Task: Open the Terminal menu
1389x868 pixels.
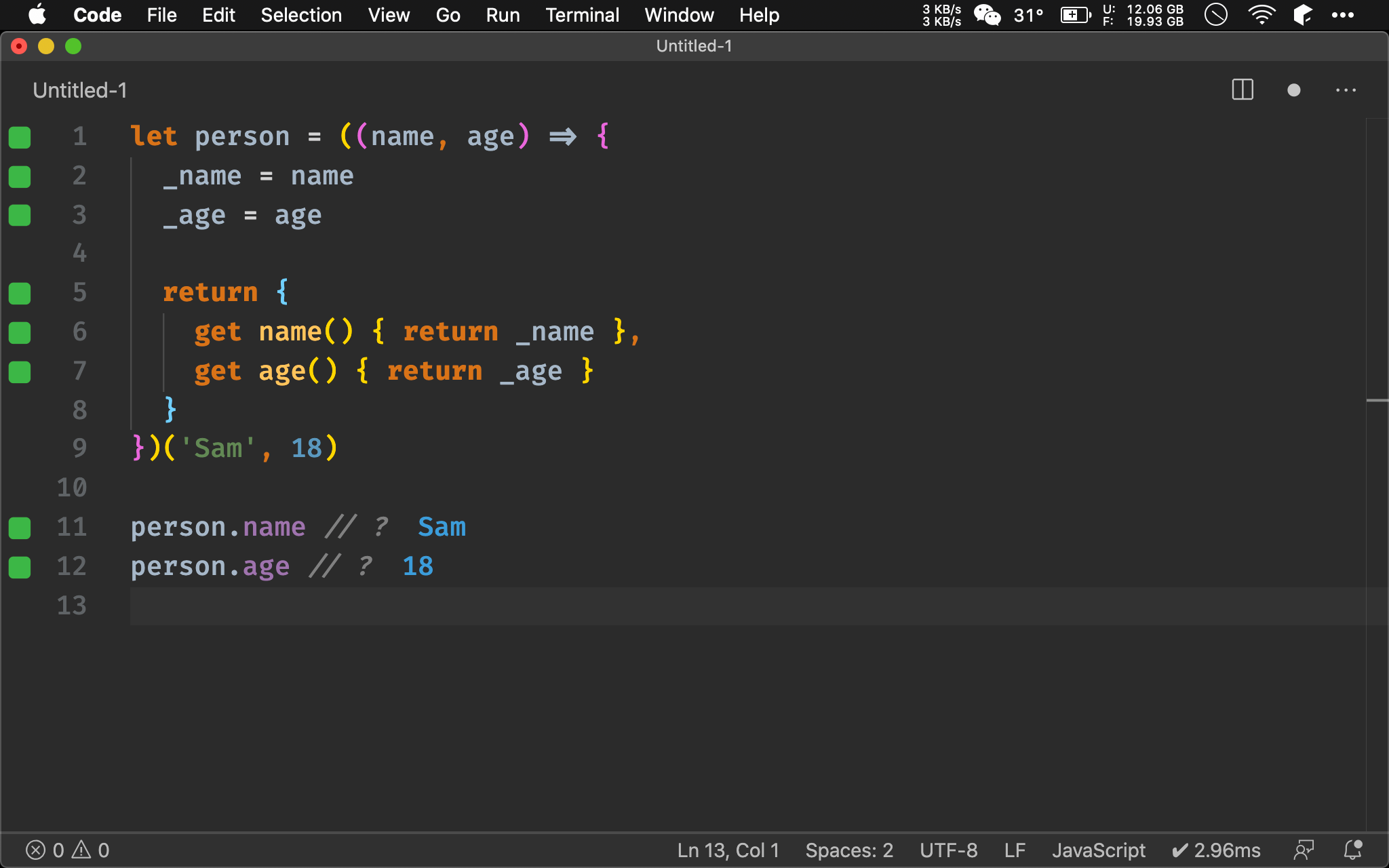Action: point(582,15)
